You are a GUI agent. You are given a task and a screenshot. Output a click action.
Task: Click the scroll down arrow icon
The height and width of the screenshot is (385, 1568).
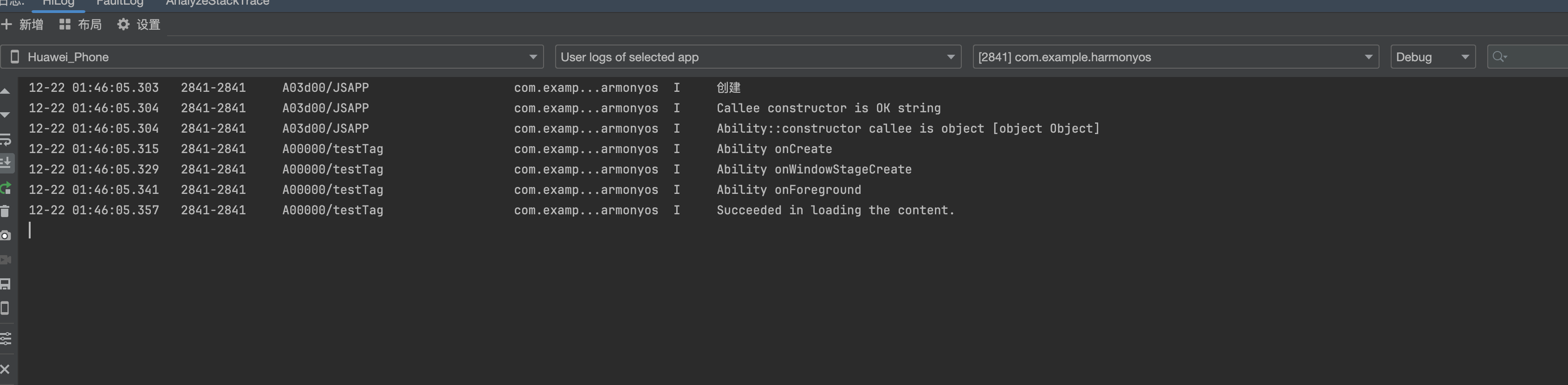click(x=5, y=115)
